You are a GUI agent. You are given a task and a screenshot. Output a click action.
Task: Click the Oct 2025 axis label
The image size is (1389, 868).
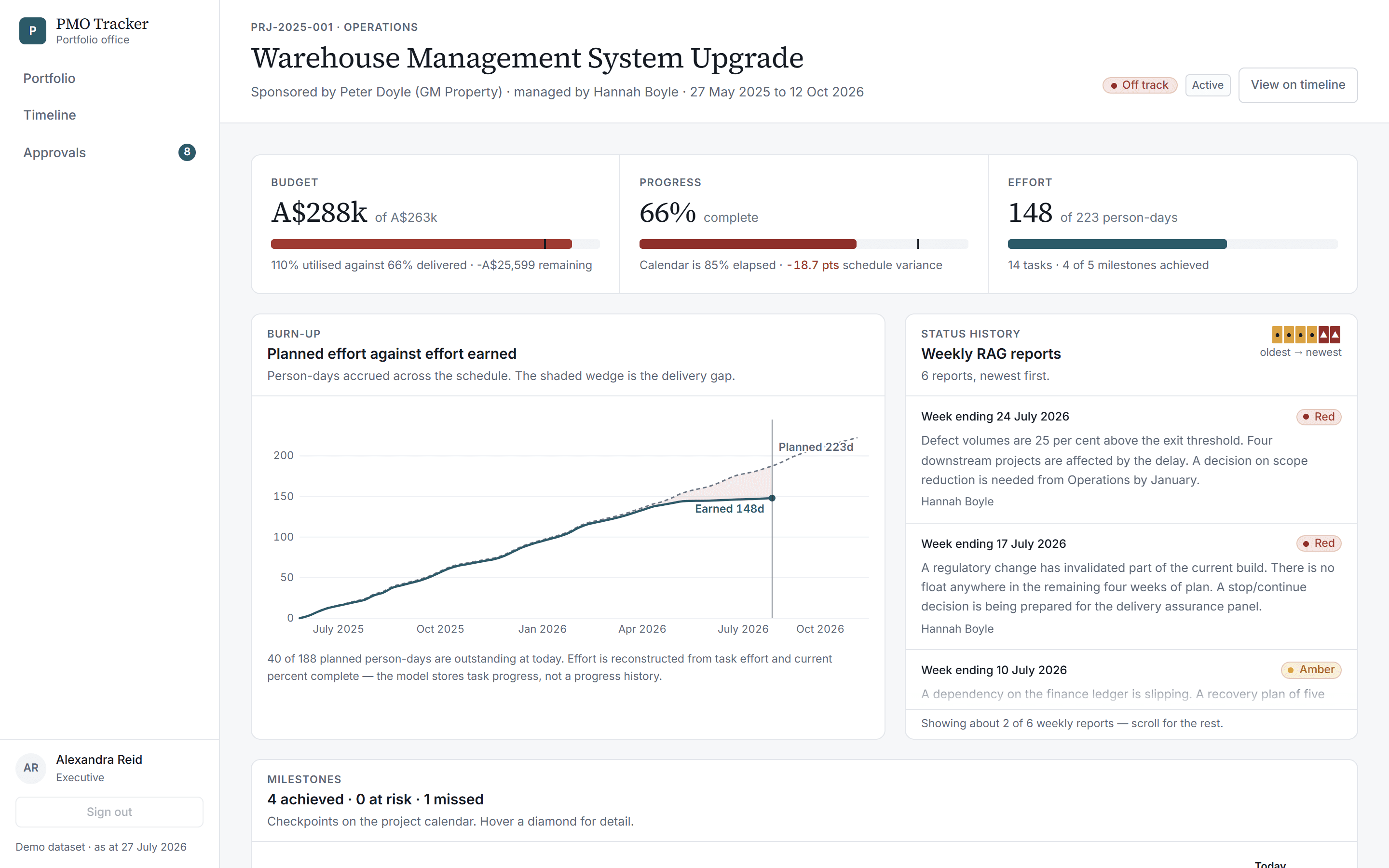[440, 629]
